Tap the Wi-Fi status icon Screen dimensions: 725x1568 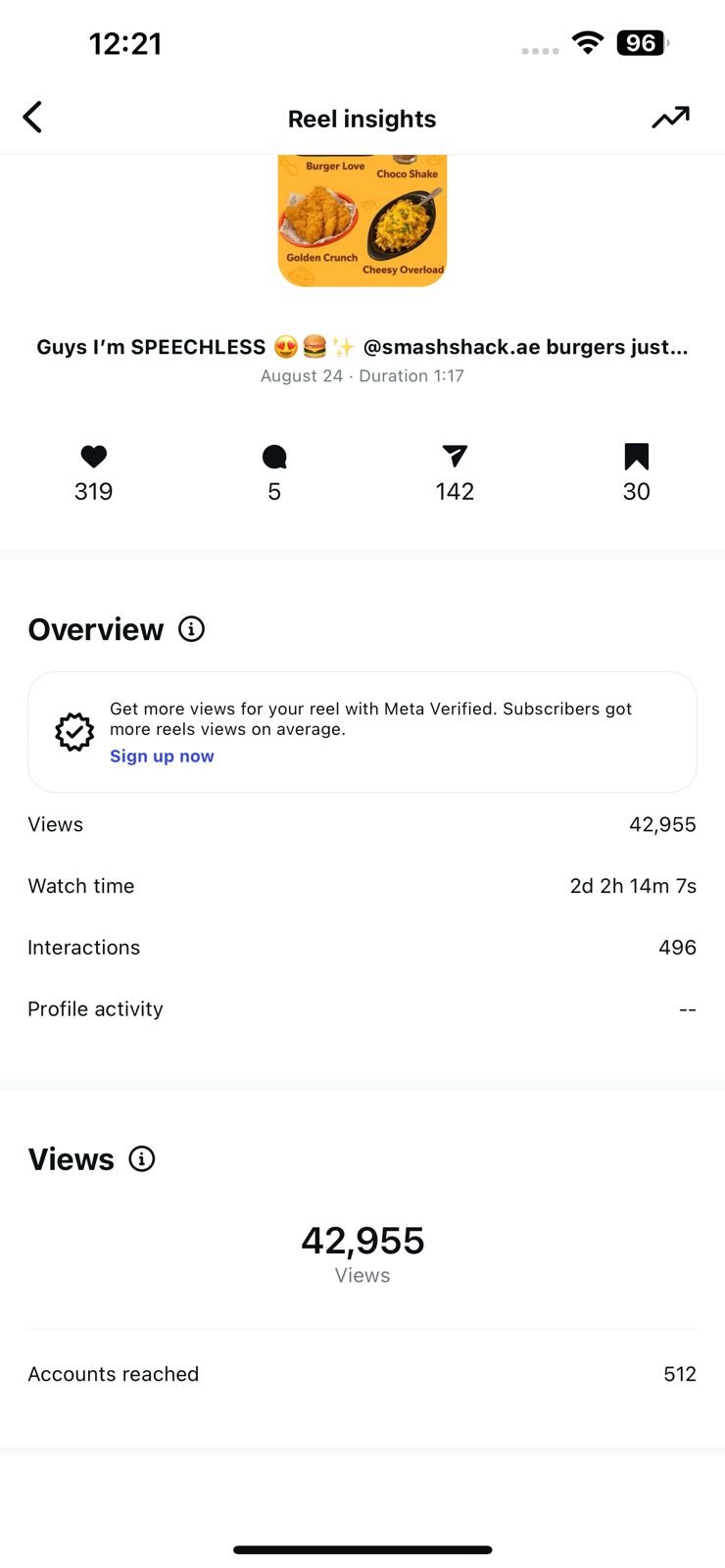click(588, 43)
